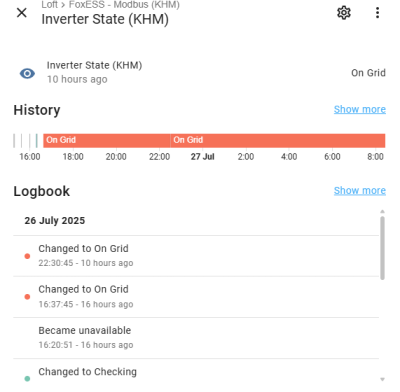Click the On Grid state value
The width and height of the screenshot is (400, 392).
click(x=368, y=73)
